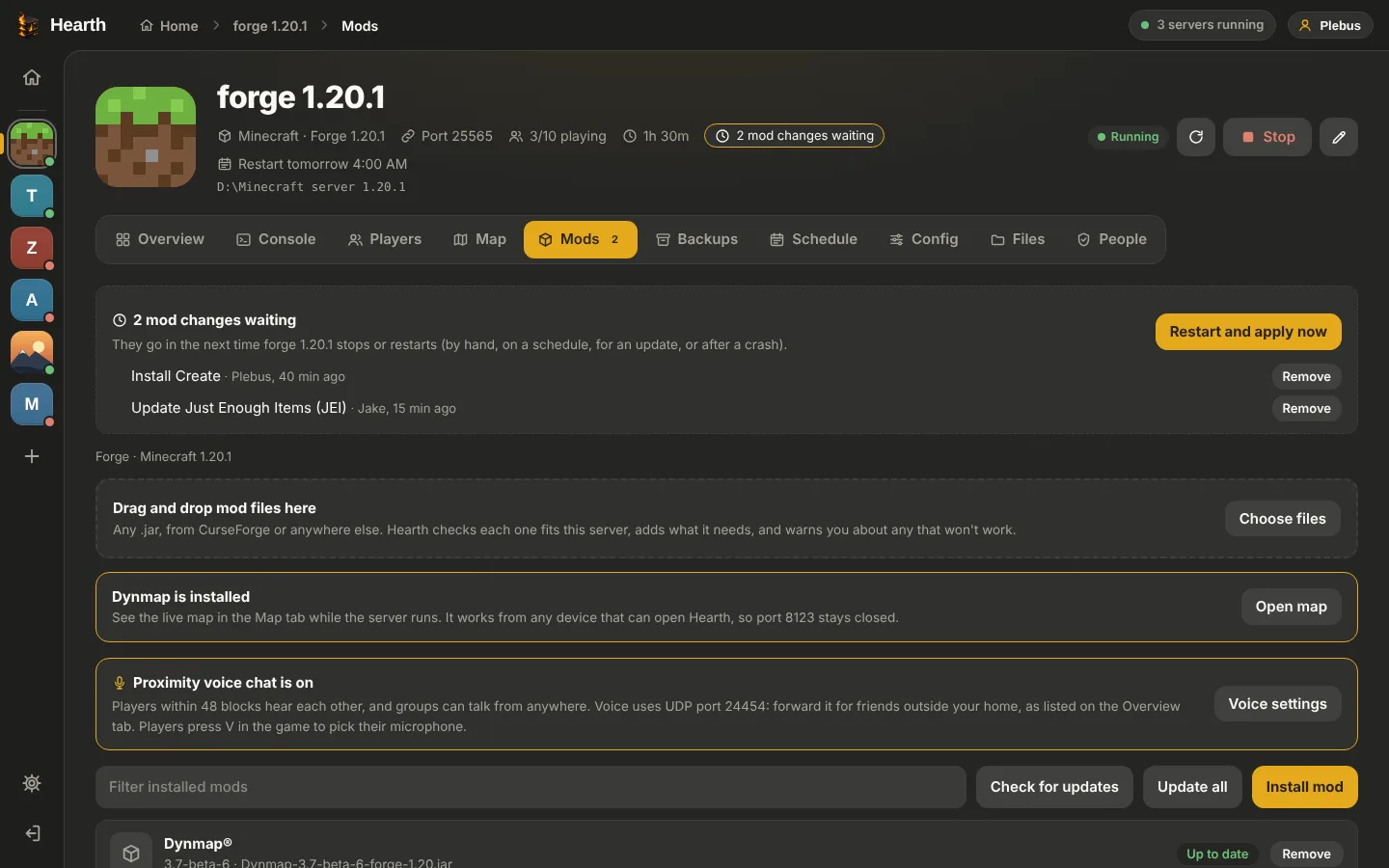Open forge 1.20.1 breadcrumb link

(x=270, y=26)
